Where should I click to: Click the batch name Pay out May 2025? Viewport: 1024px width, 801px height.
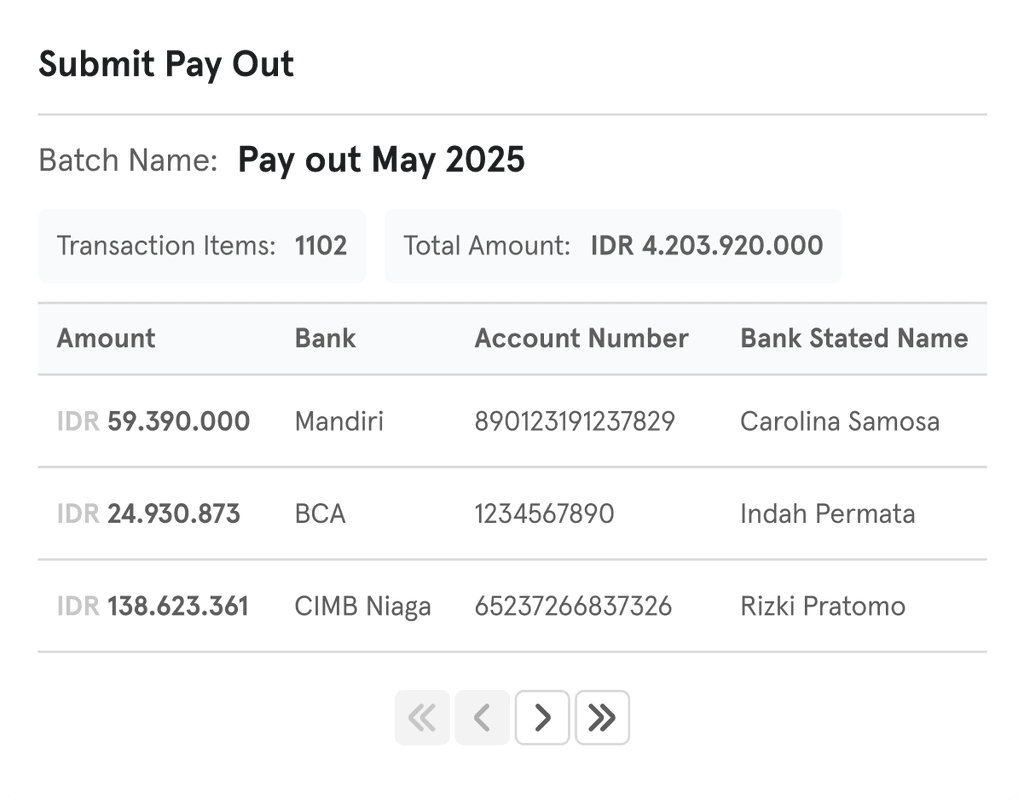(381, 160)
